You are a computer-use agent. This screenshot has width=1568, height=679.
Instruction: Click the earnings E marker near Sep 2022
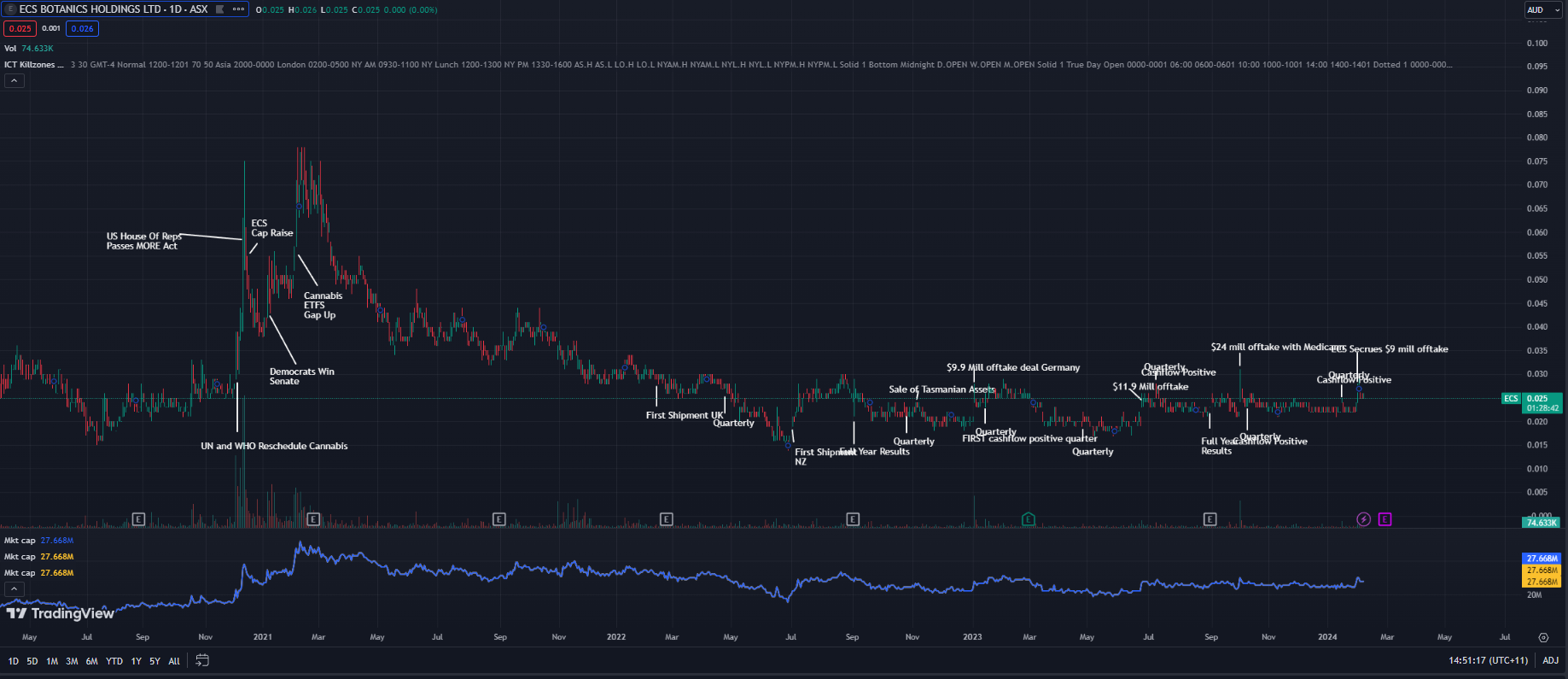pyautogui.click(x=853, y=519)
